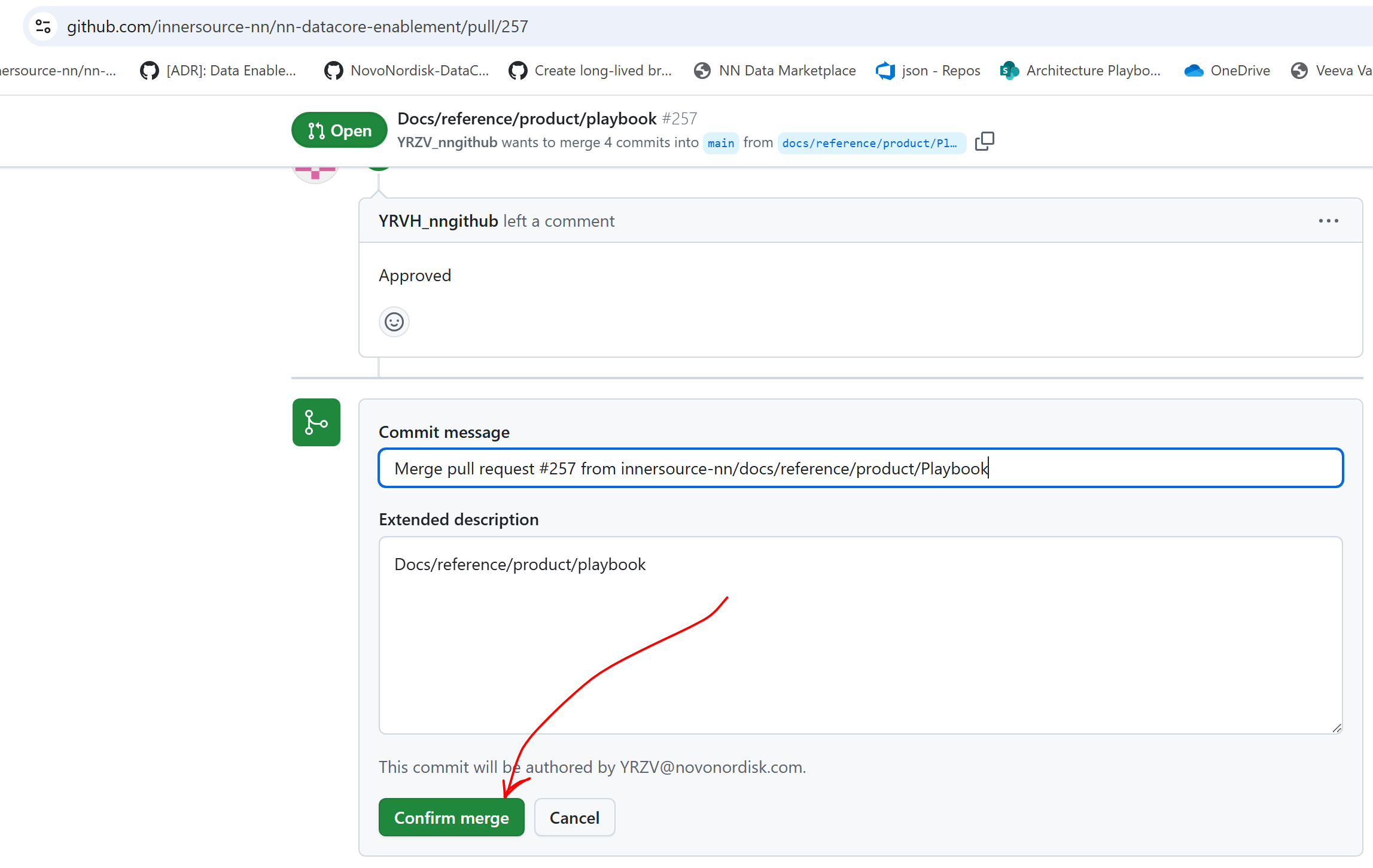Click the globe icon of NN Data Marketplace
This screenshot has width=1373, height=868.
coord(702,71)
